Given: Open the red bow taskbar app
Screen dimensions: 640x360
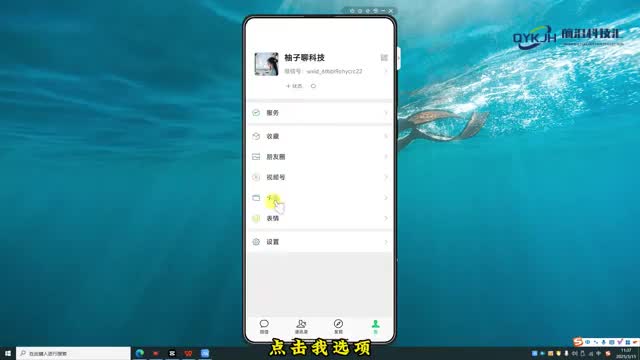Looking at the screenshot, I should [x=188, y=353].
